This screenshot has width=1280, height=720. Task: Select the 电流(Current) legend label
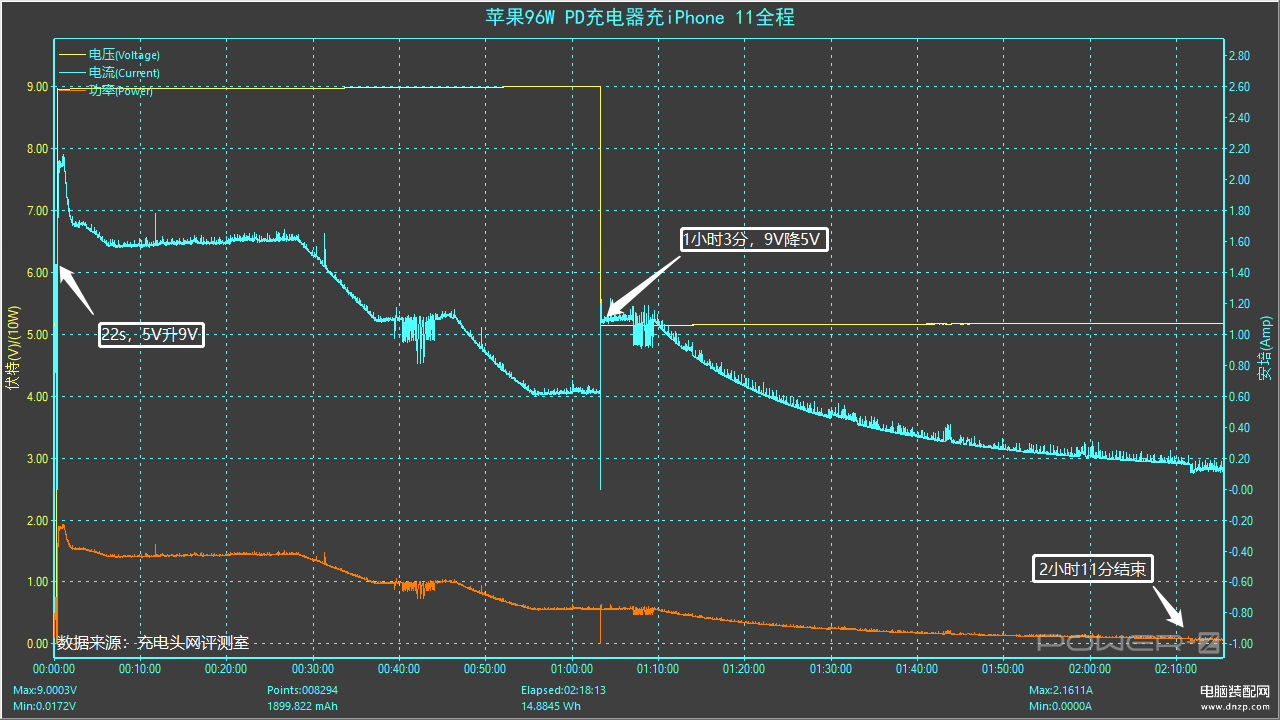coord(124,73)
